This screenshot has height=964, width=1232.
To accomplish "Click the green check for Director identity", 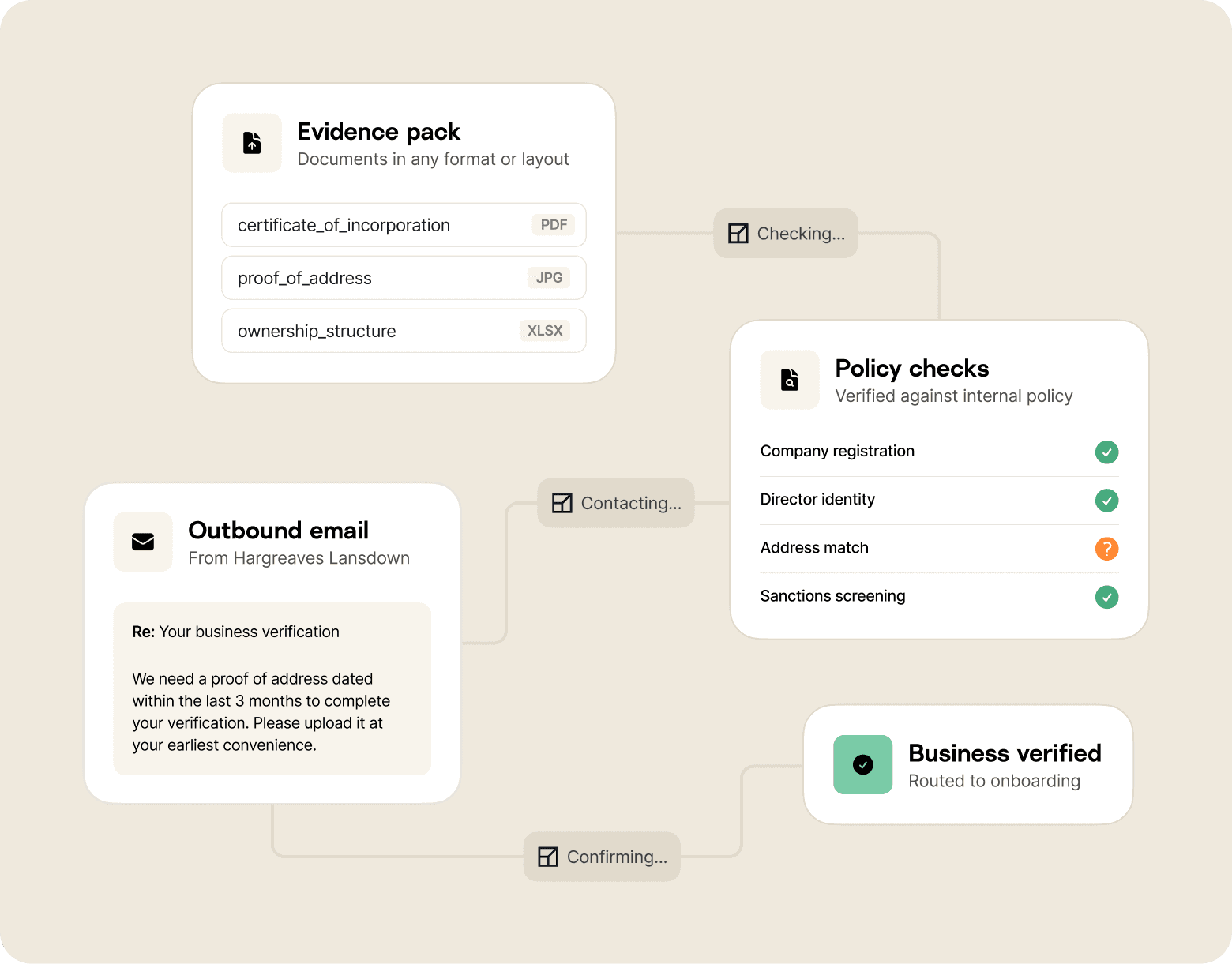I will click(x=1107, y=501).
